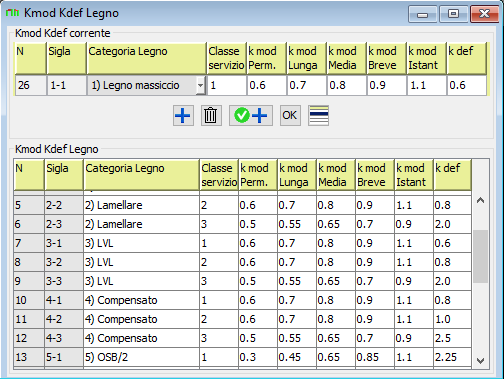
Task: Click the trash can delete icon
Action: click(211, 116)
